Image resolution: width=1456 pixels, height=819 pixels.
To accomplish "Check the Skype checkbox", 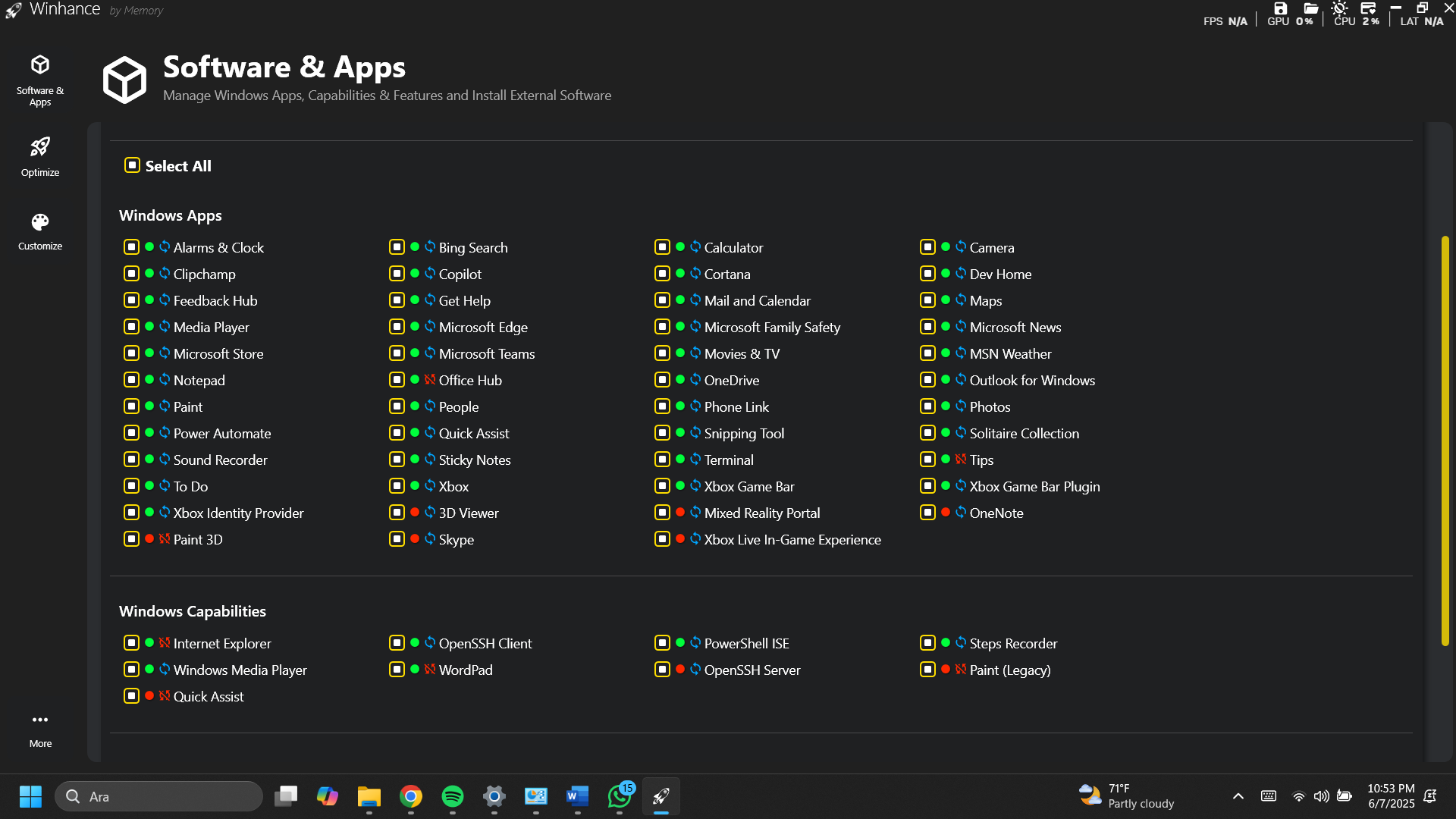I will [397, 539].
